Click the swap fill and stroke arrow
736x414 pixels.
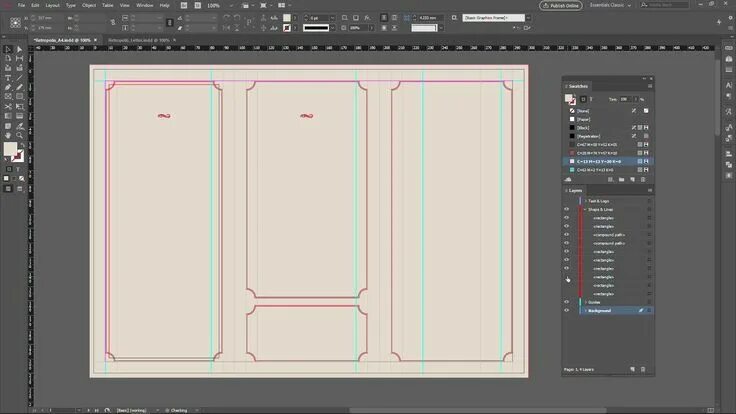(22, 145)
